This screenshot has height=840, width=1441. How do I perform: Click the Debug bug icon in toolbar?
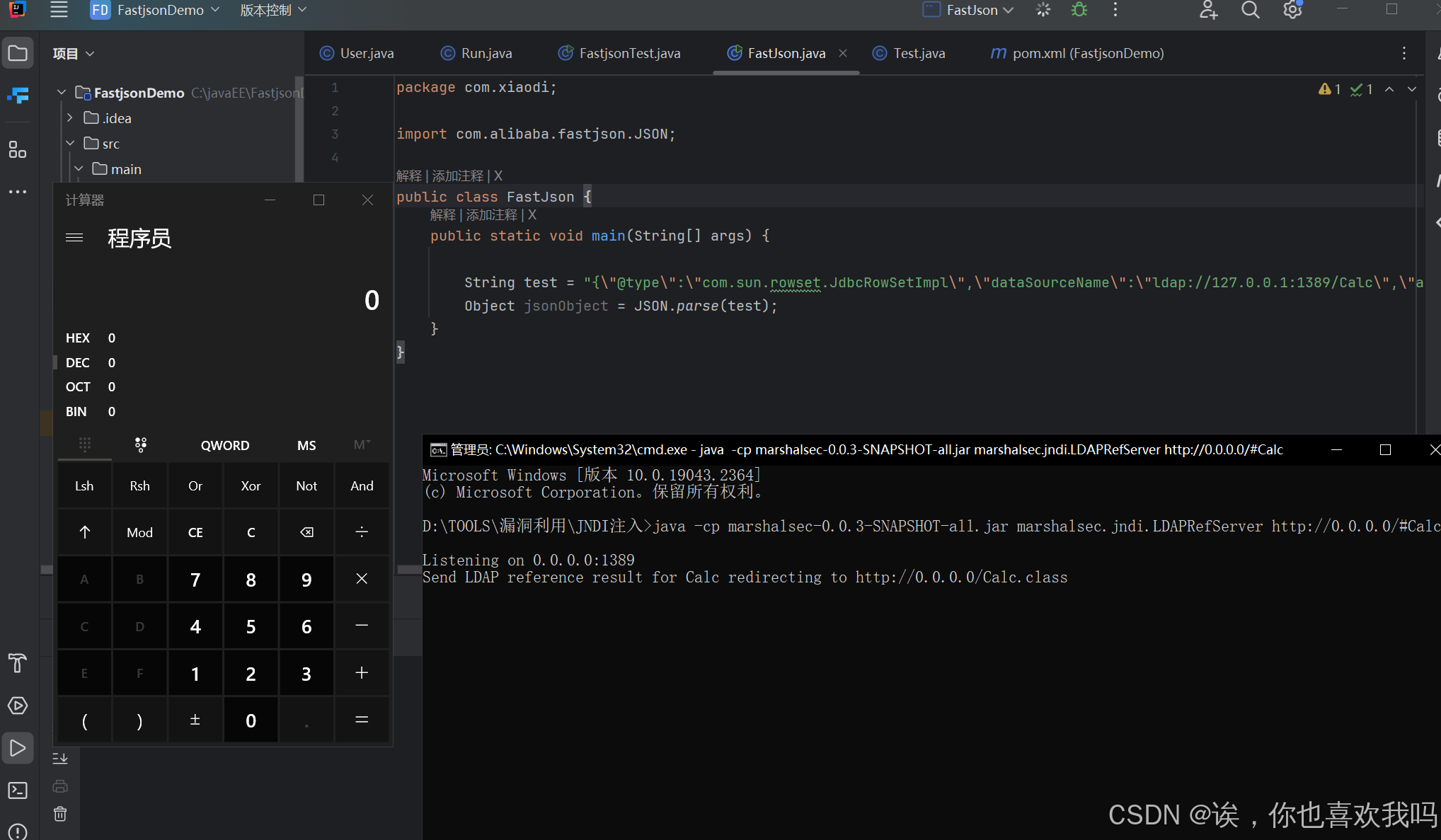point(1079,10)
